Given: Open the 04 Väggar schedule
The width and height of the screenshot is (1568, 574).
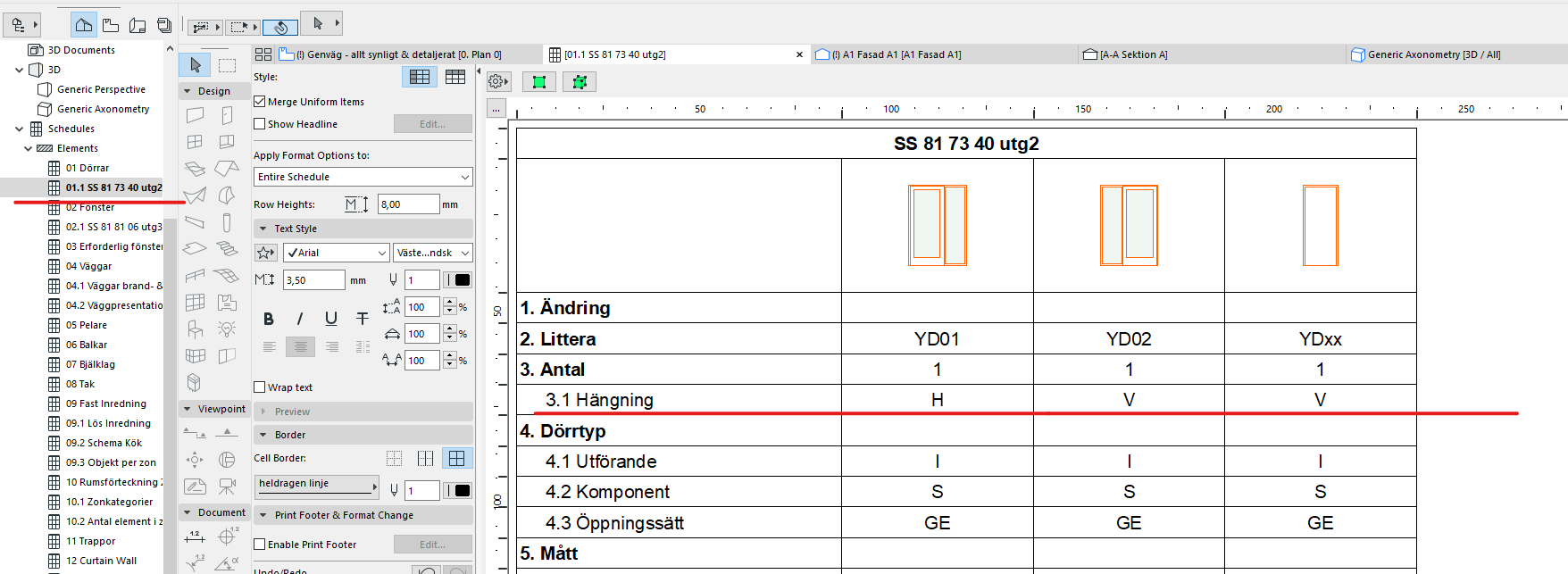Looking at the screenshot, I should [88, 266].
